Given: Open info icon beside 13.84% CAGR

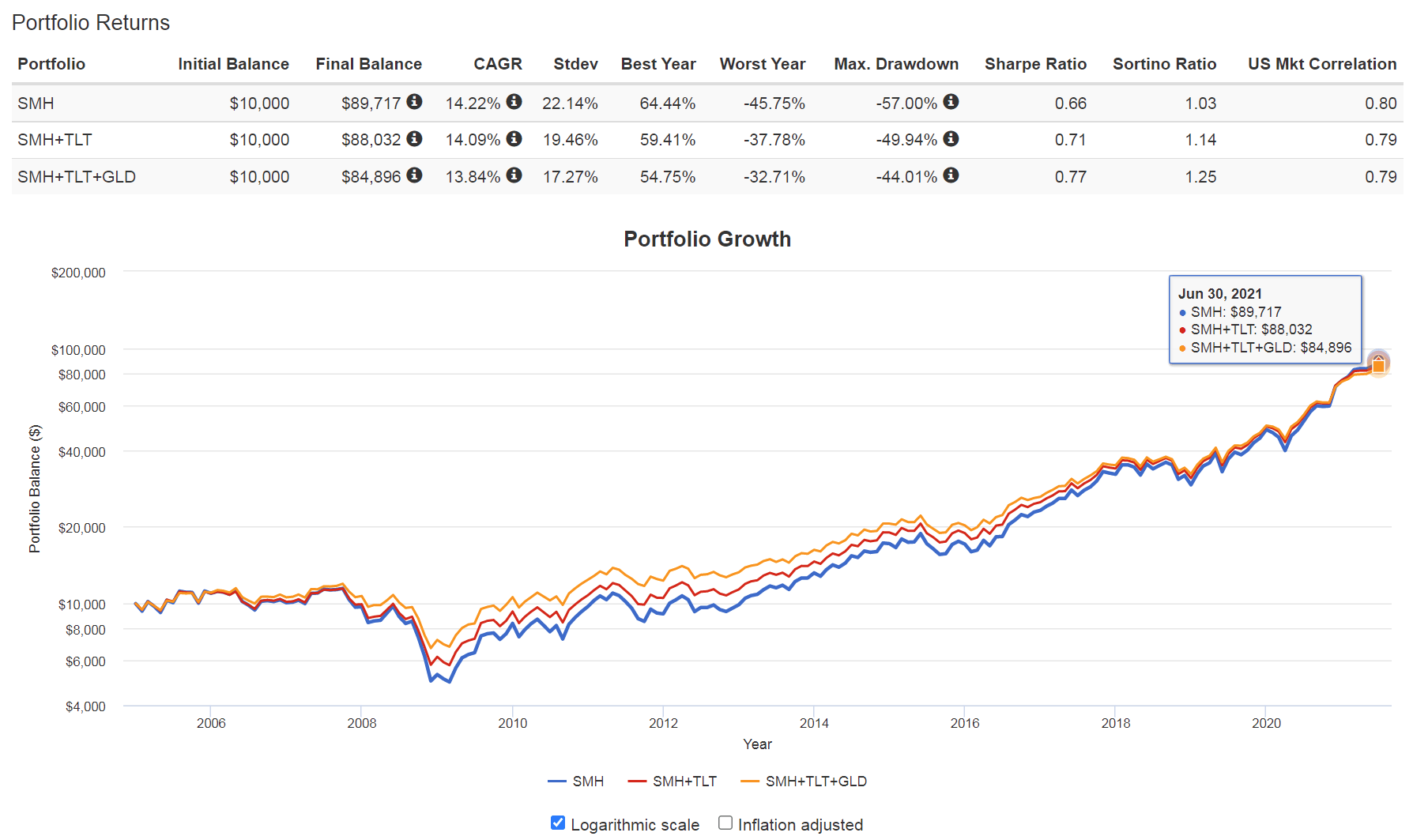Looking at the screenshot, I should (x=514, y=175).
